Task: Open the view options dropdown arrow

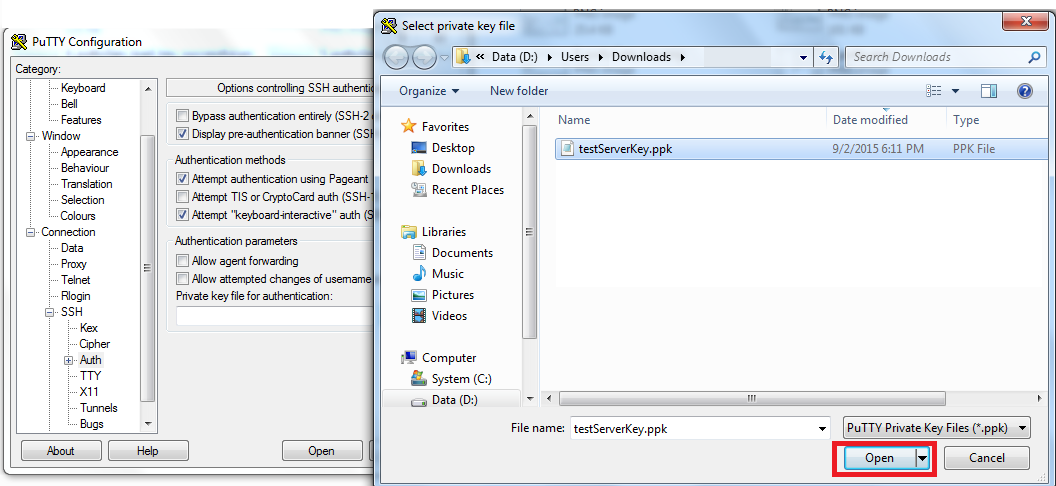Action: [955, 91]
